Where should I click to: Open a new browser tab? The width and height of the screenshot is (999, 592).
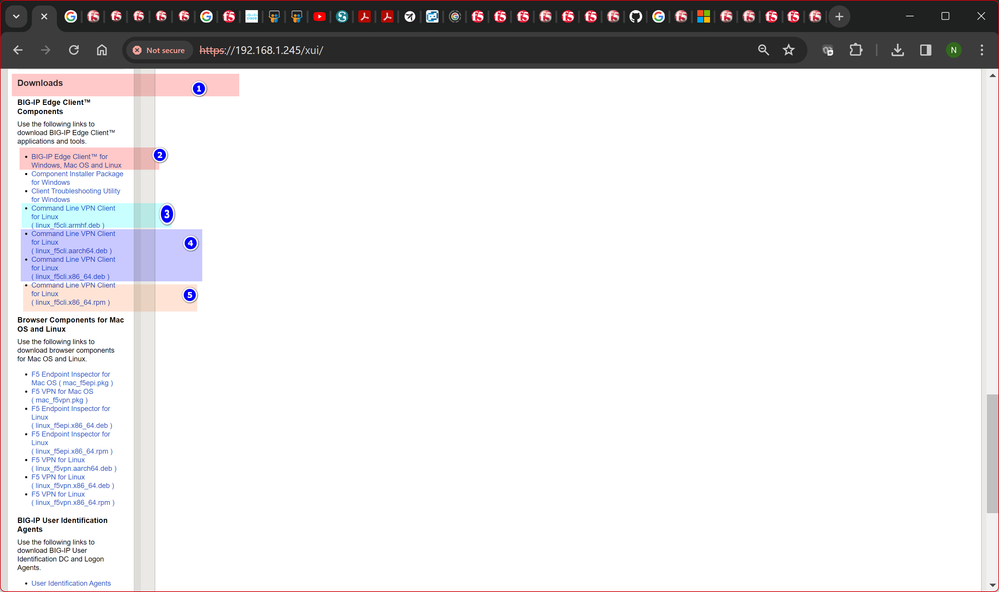tap(839, 17)
